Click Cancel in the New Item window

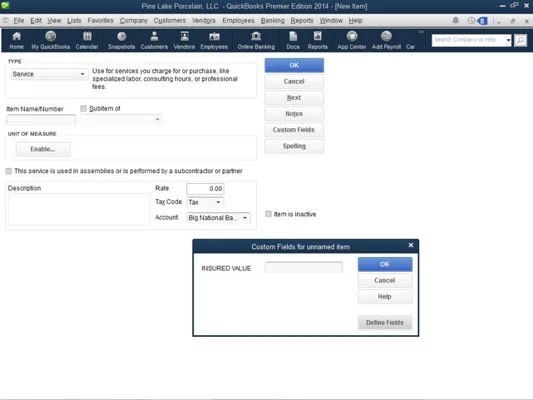[294, 82]
